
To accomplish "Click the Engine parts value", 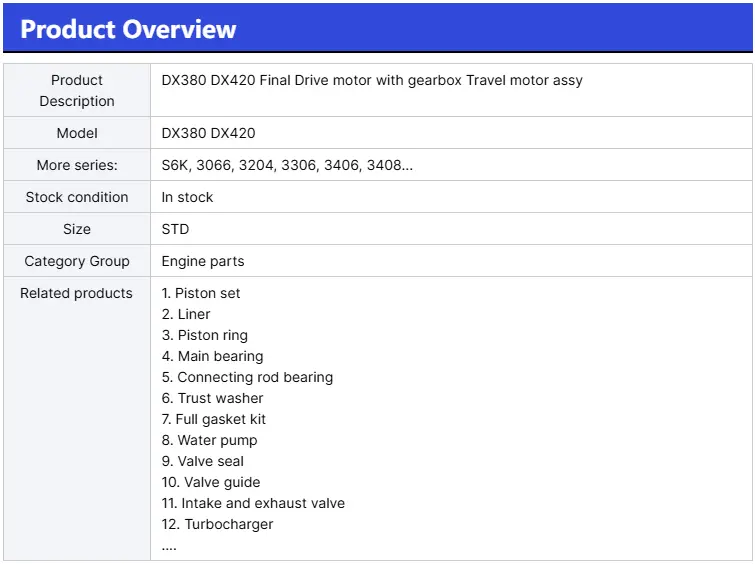I will pos(203,261).
